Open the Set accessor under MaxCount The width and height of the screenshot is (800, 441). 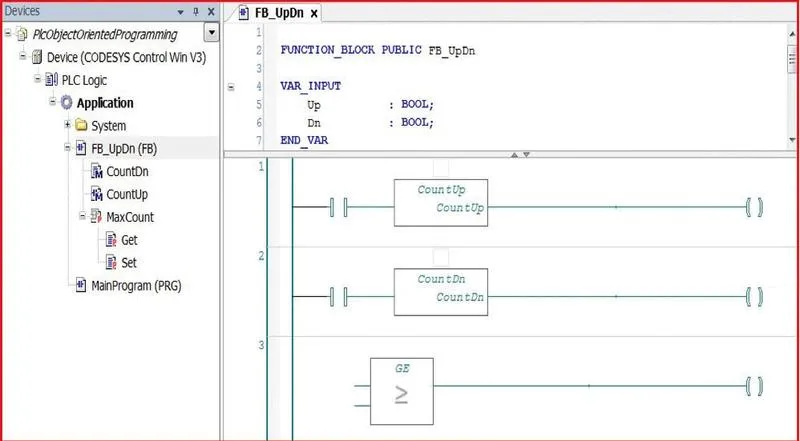click(x=112, y=262)
